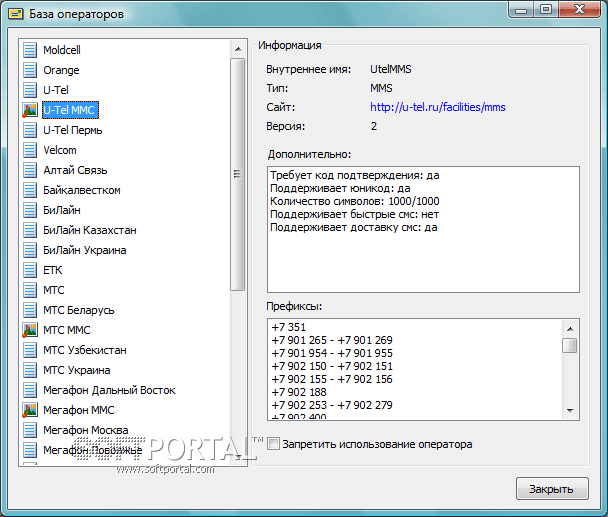Click the MMS picture icon for U-Tel ММС

coord(30,110)
